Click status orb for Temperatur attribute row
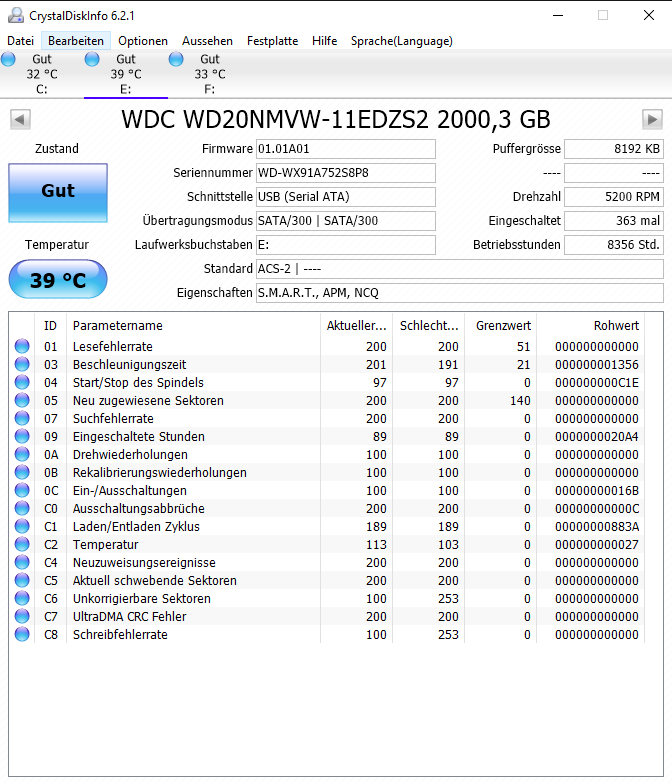Image resolution: width=672 pixels, height=783 pixels. point(22,544)
